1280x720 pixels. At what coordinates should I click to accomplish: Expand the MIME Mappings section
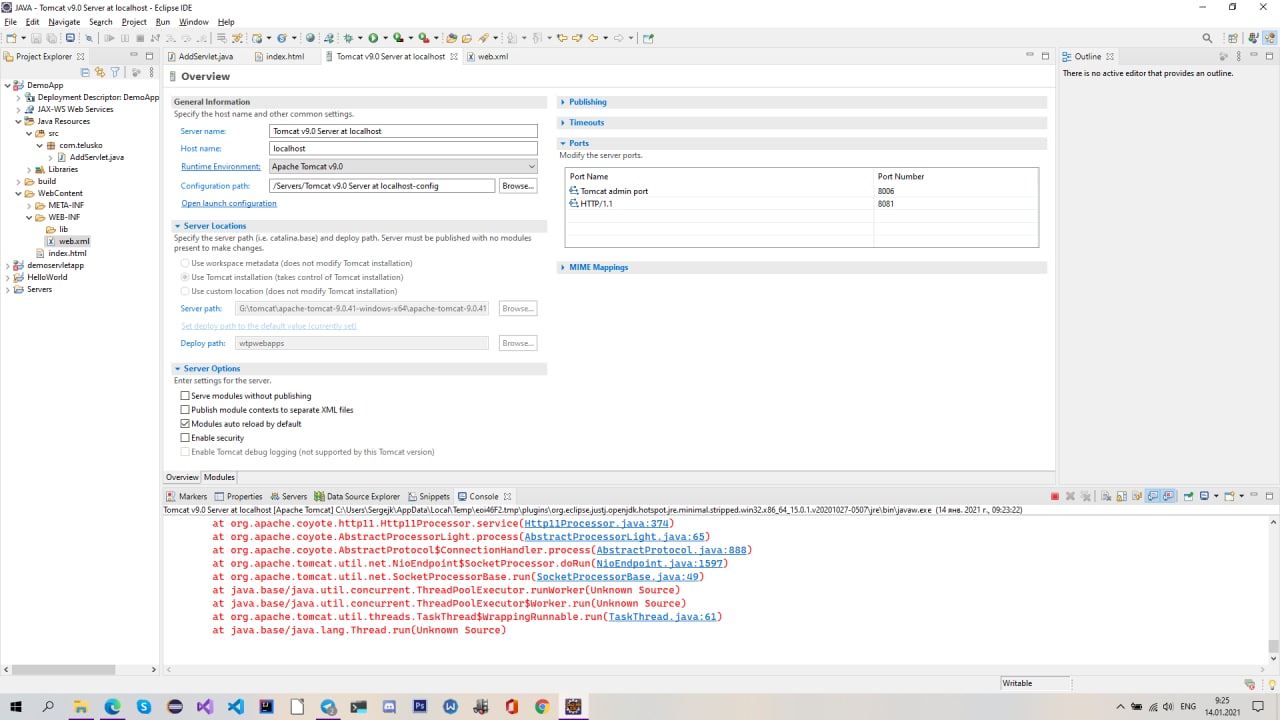563,267
